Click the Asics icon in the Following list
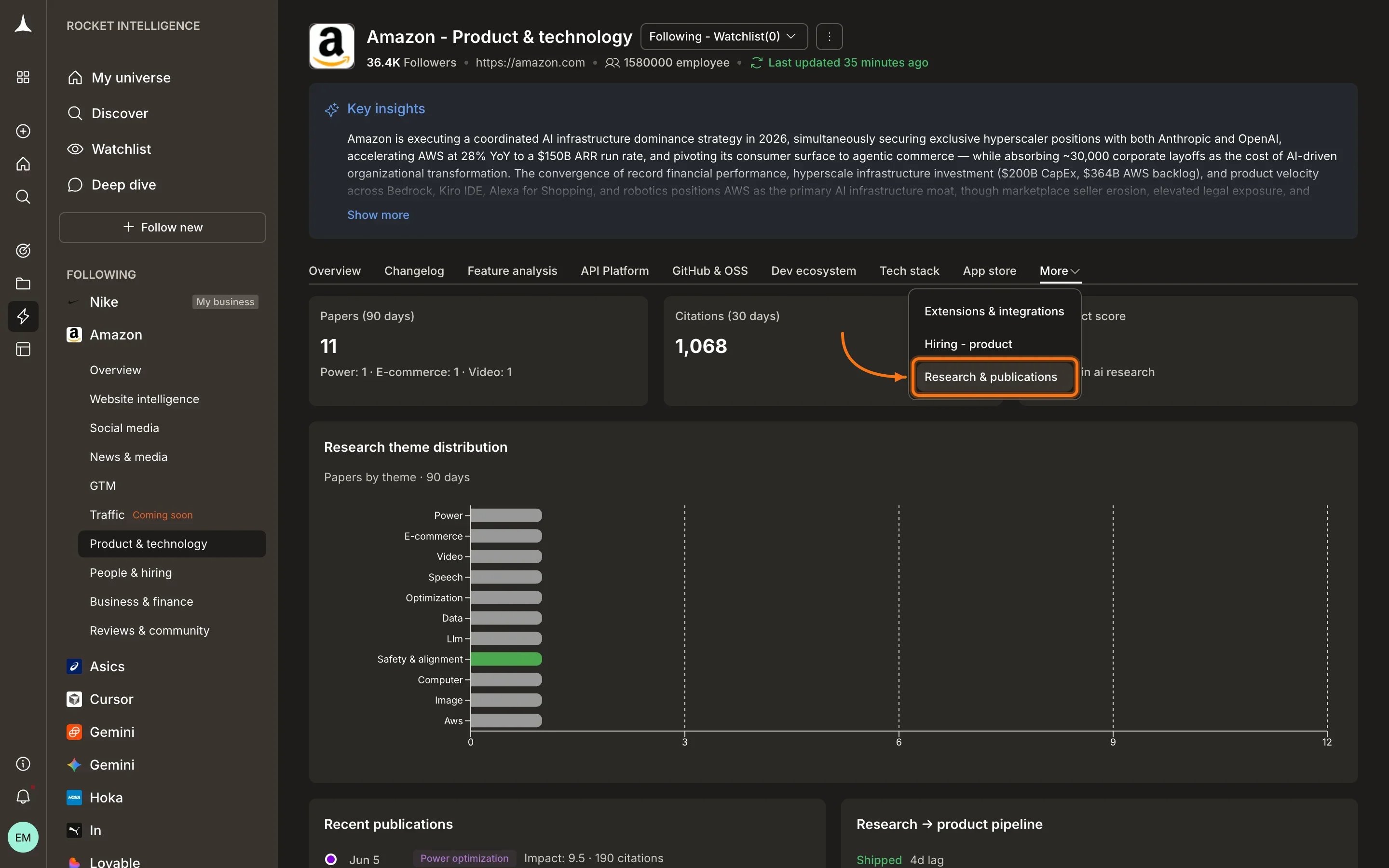1389x868 pixels. [x=74, y=666]
